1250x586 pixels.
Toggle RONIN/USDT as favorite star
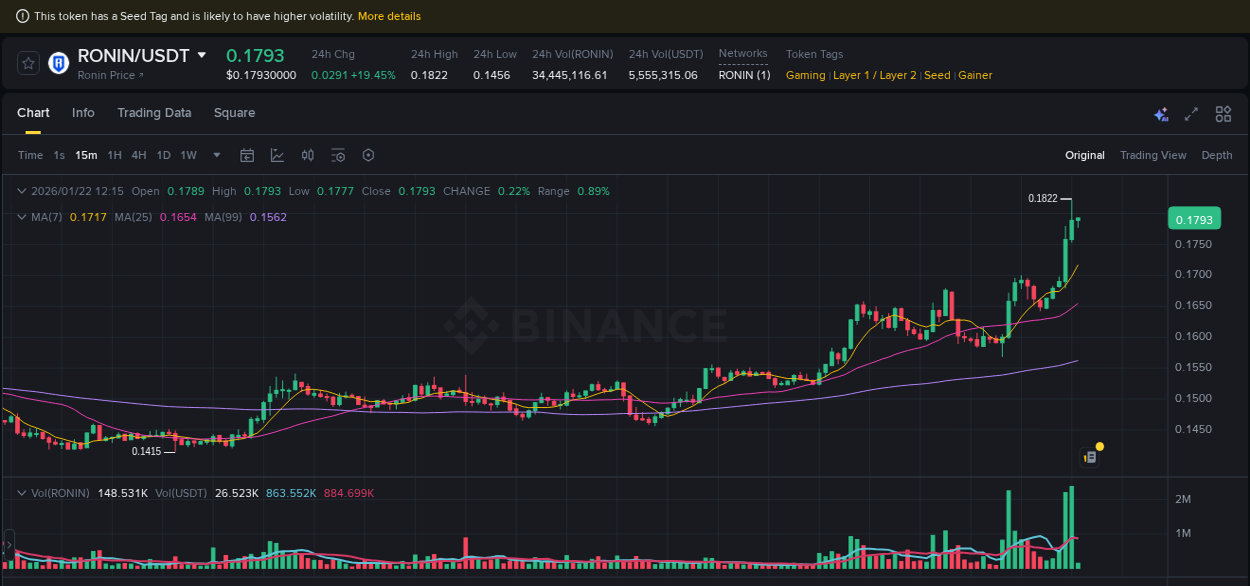[x=27, y=62]
